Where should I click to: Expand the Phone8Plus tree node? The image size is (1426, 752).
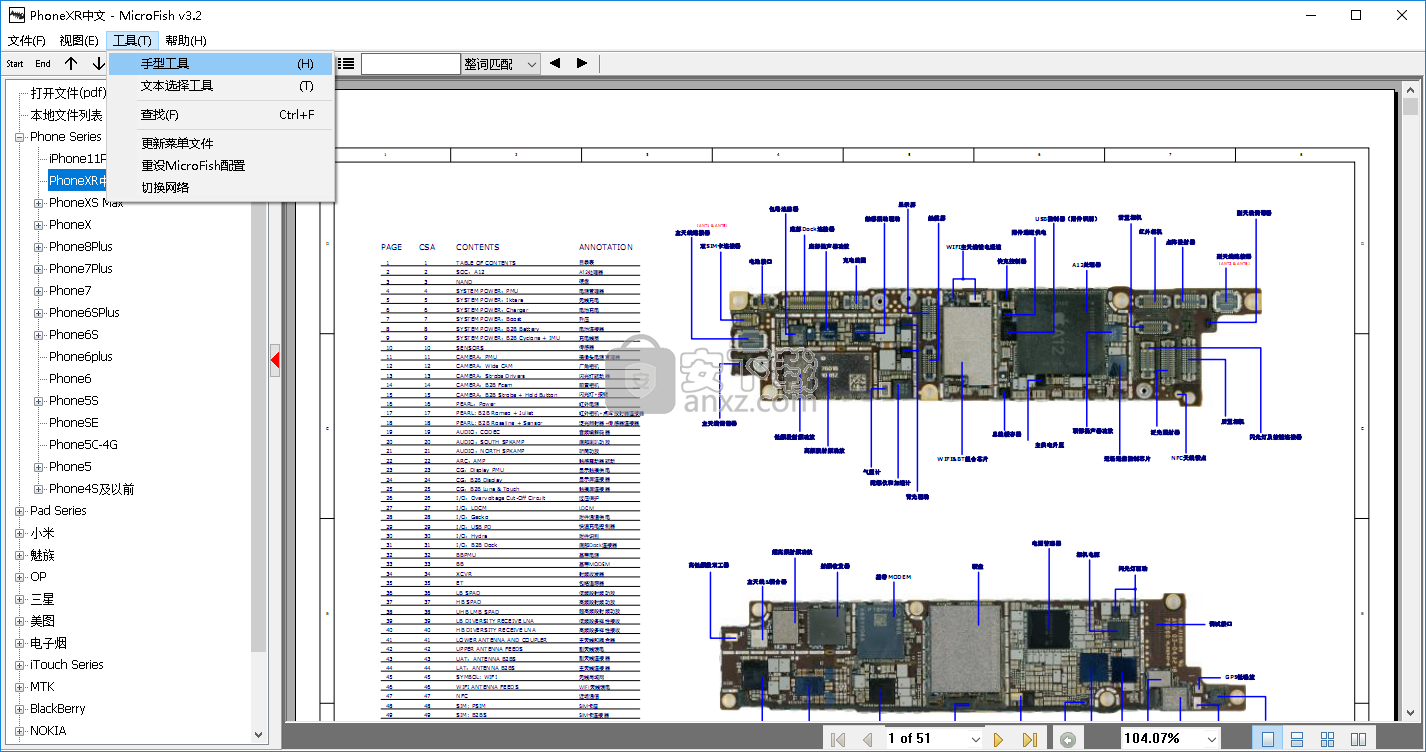coord(39,247)
